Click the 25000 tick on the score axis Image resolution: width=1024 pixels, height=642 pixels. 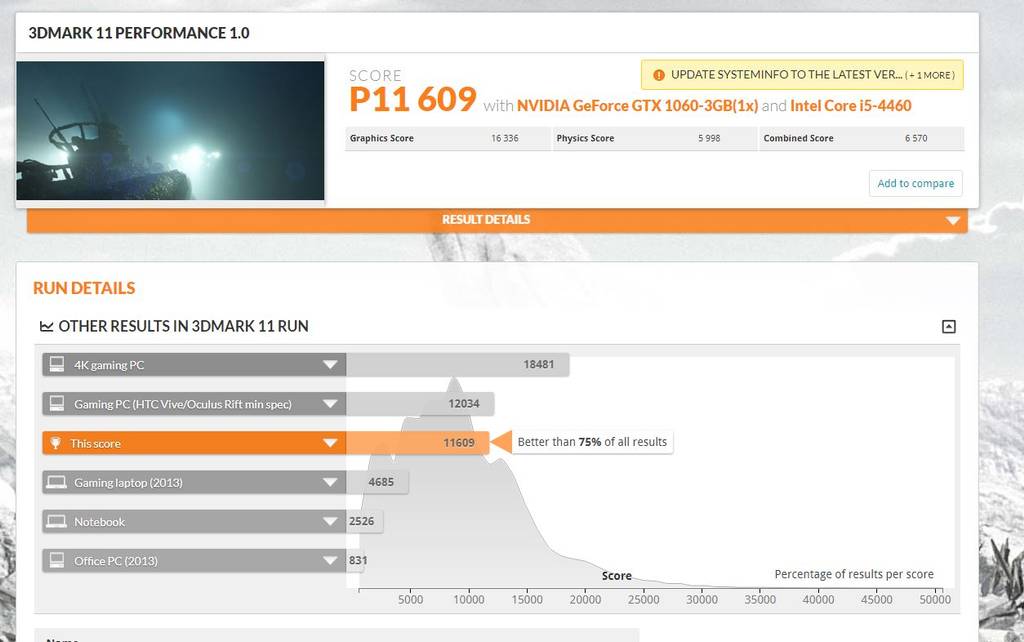tap(644, 600)
